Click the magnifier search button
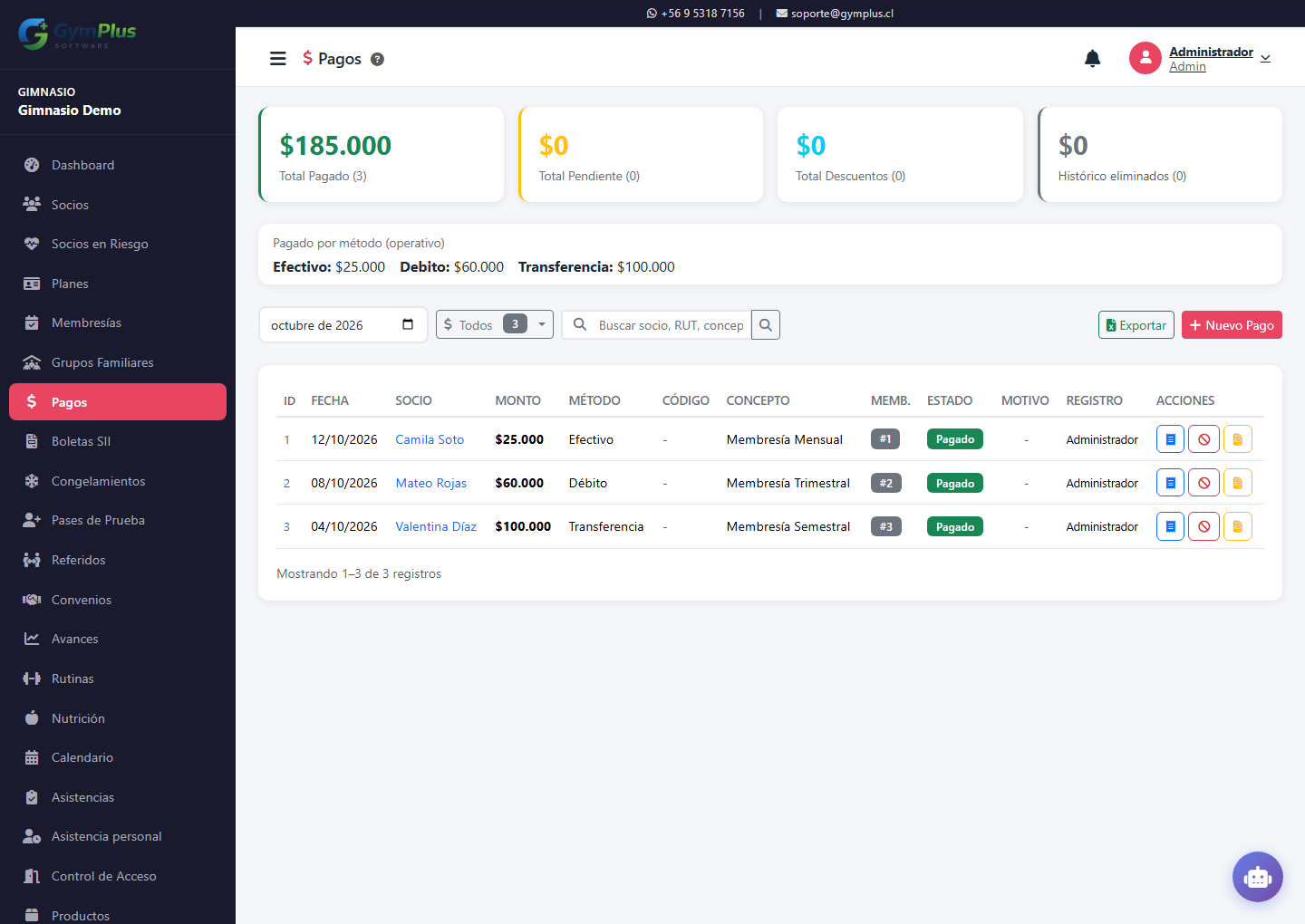The width and height of the screenshot is (1305, 924). [766, 325]
